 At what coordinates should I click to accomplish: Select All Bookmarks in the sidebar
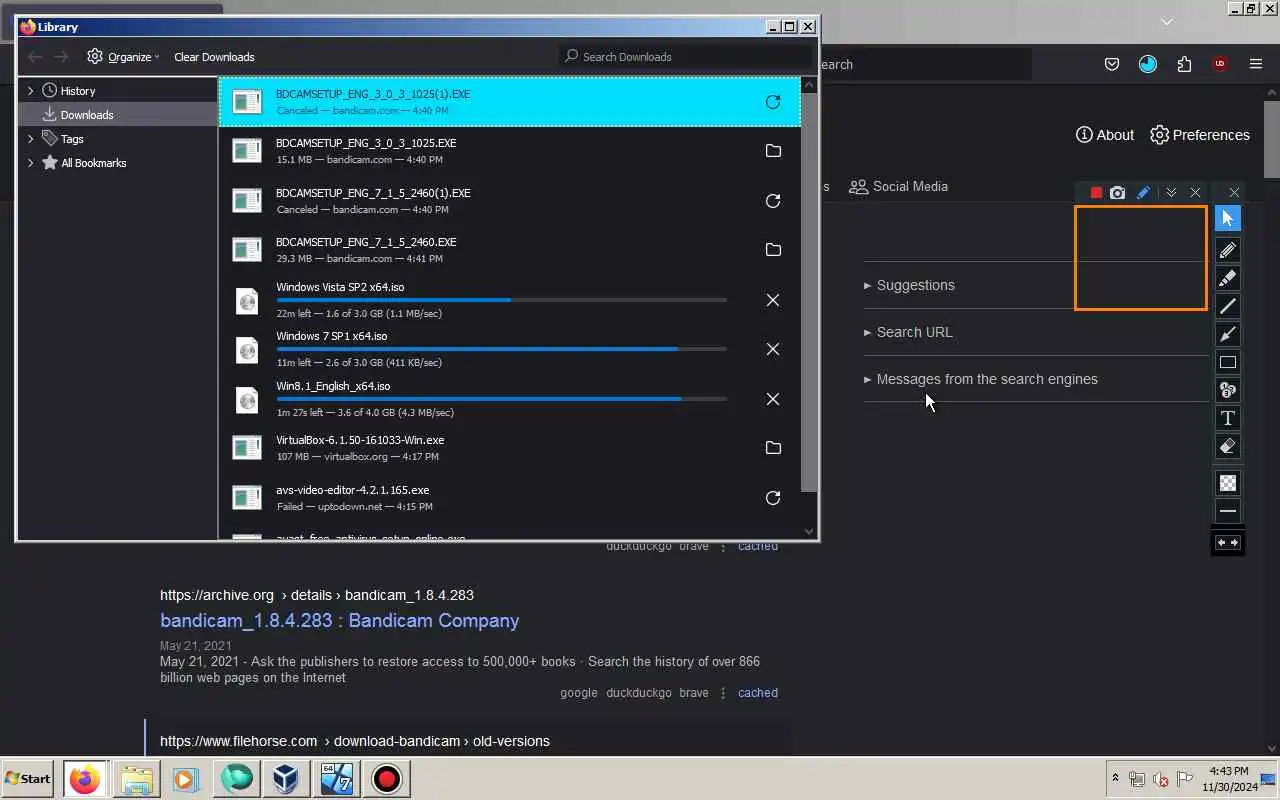(x=93, y=163)
